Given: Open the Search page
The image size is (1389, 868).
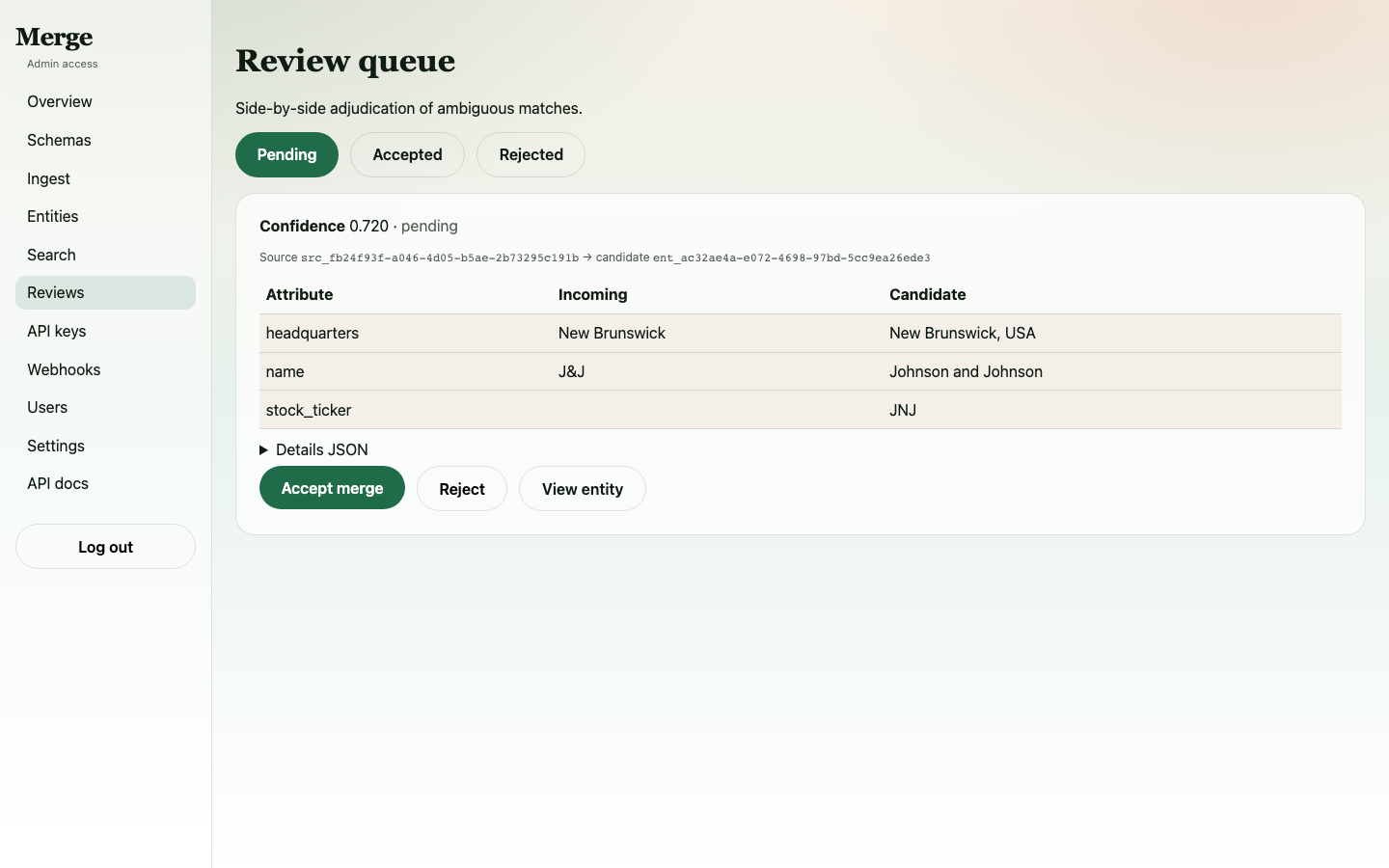Looking at the screenshot, I should point(105,255).
